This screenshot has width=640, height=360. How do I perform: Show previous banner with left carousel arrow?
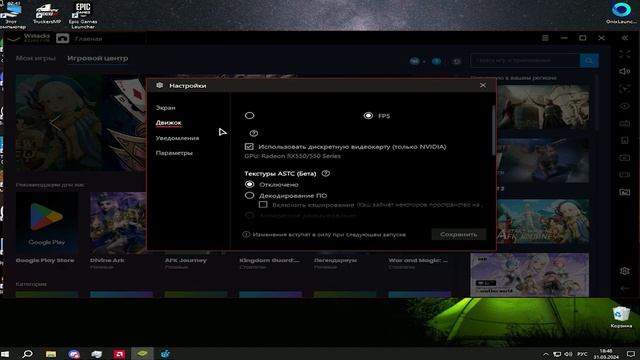pos(55,122)
